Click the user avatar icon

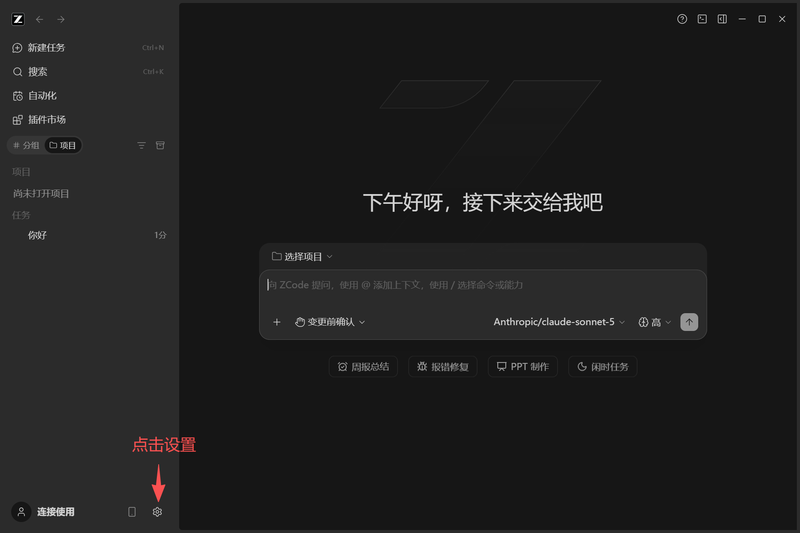[x=21, y=512]
